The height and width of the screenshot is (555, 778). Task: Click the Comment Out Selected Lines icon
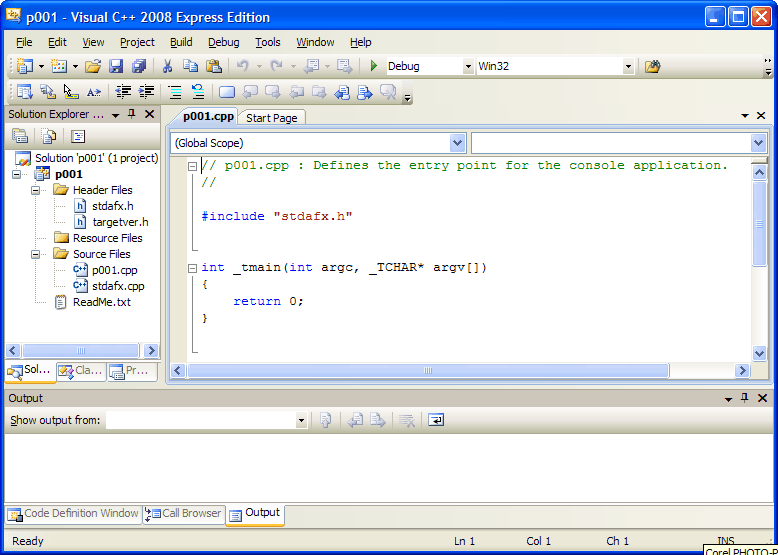click(174, 92)
